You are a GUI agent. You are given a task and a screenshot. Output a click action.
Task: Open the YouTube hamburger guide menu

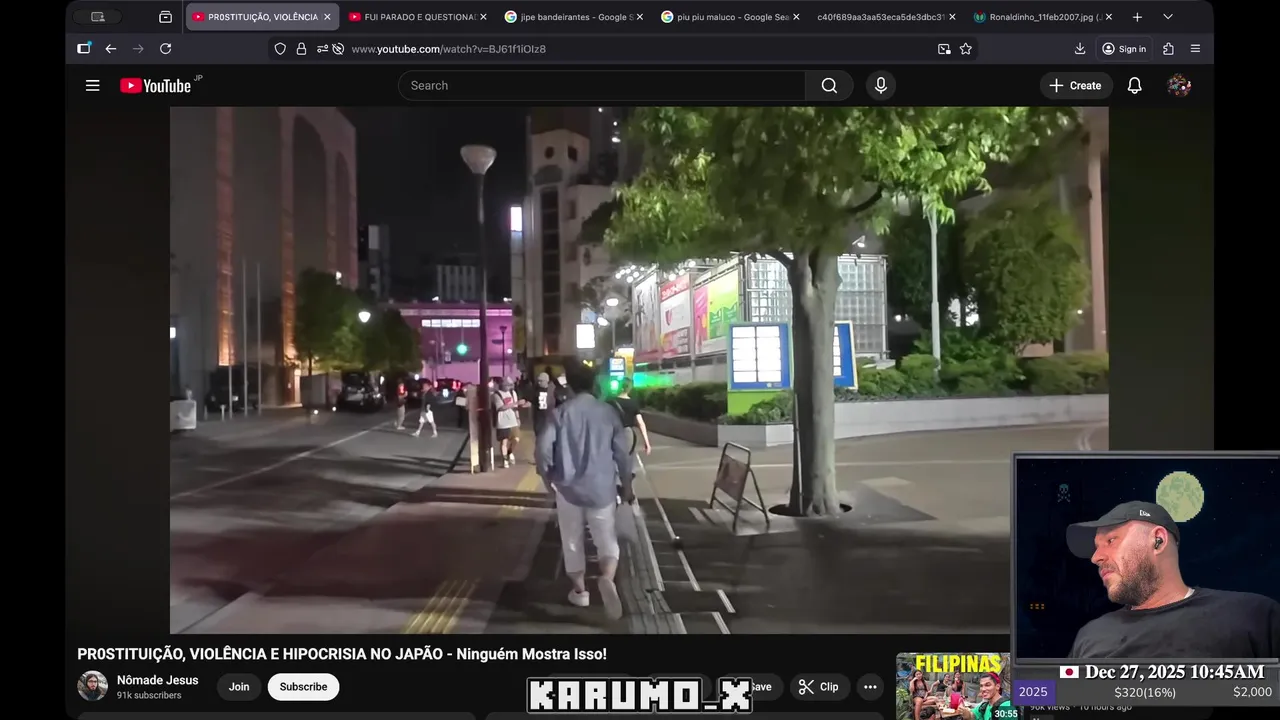93,86
